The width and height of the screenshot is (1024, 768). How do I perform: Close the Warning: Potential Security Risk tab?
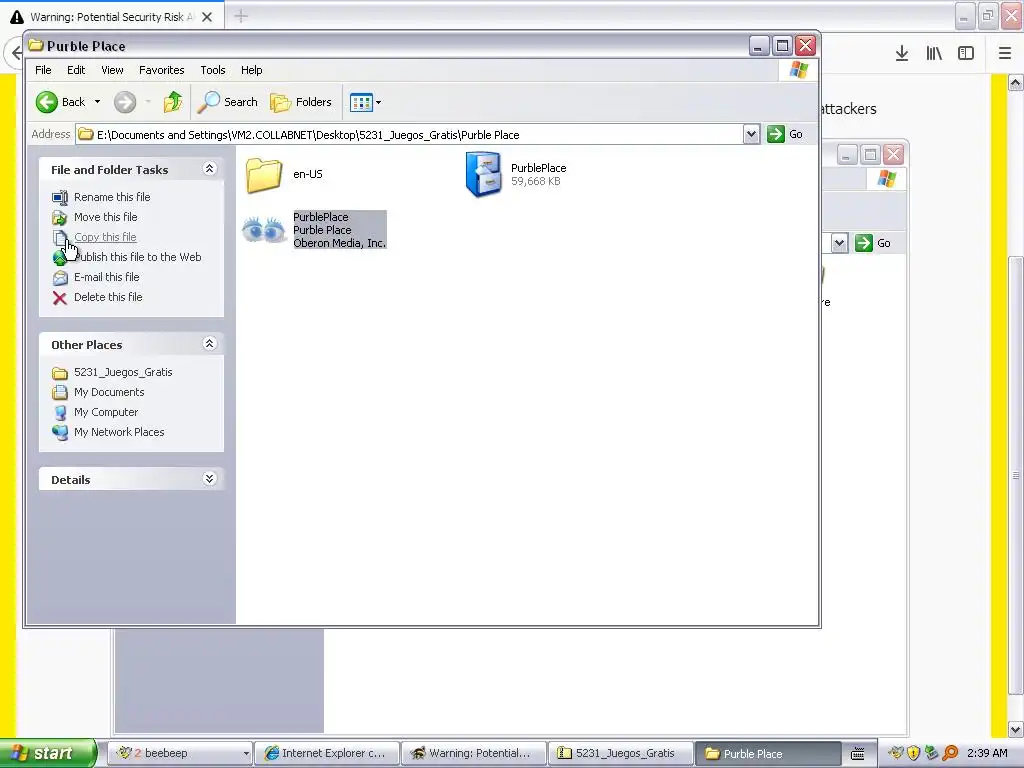207,17
